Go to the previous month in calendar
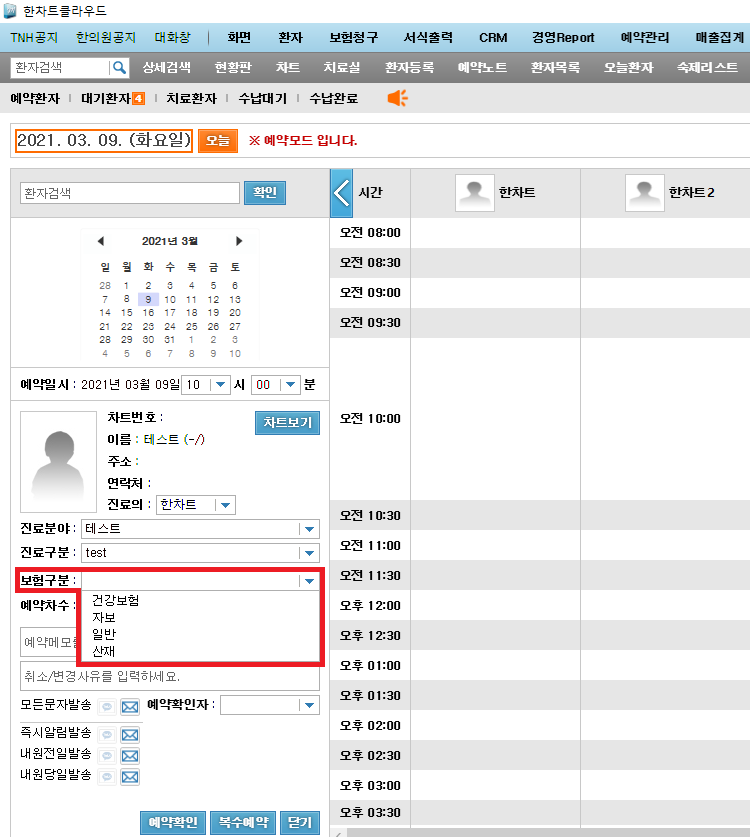 click(x=100, y=241)
